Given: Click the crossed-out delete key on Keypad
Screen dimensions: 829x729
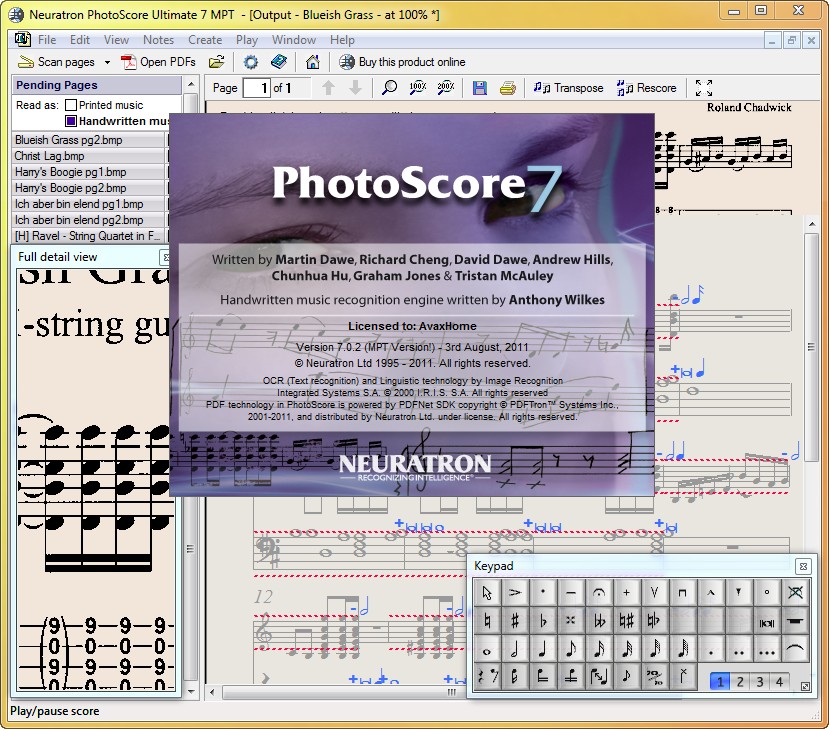Looking at the screenshot, I should [795, 593].
